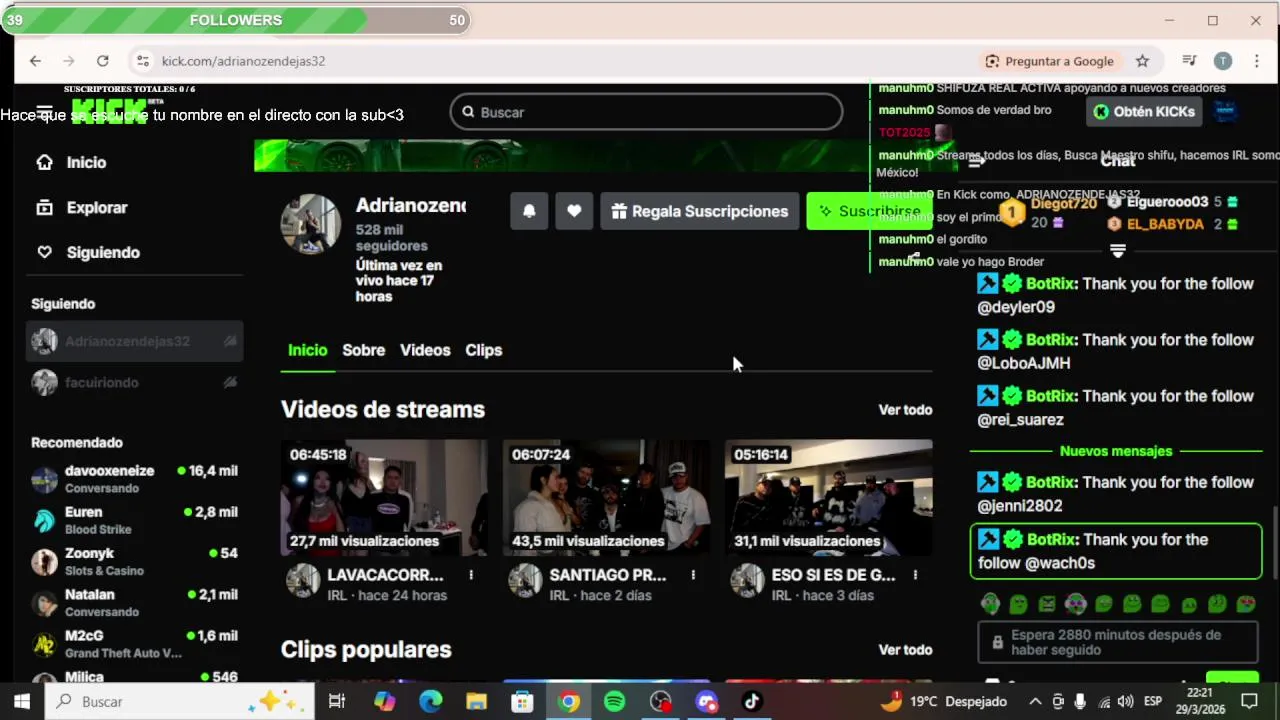Click the Nuevos mensajes indicator in chat
This screenshot has height=720, width=1280.
1116,451
